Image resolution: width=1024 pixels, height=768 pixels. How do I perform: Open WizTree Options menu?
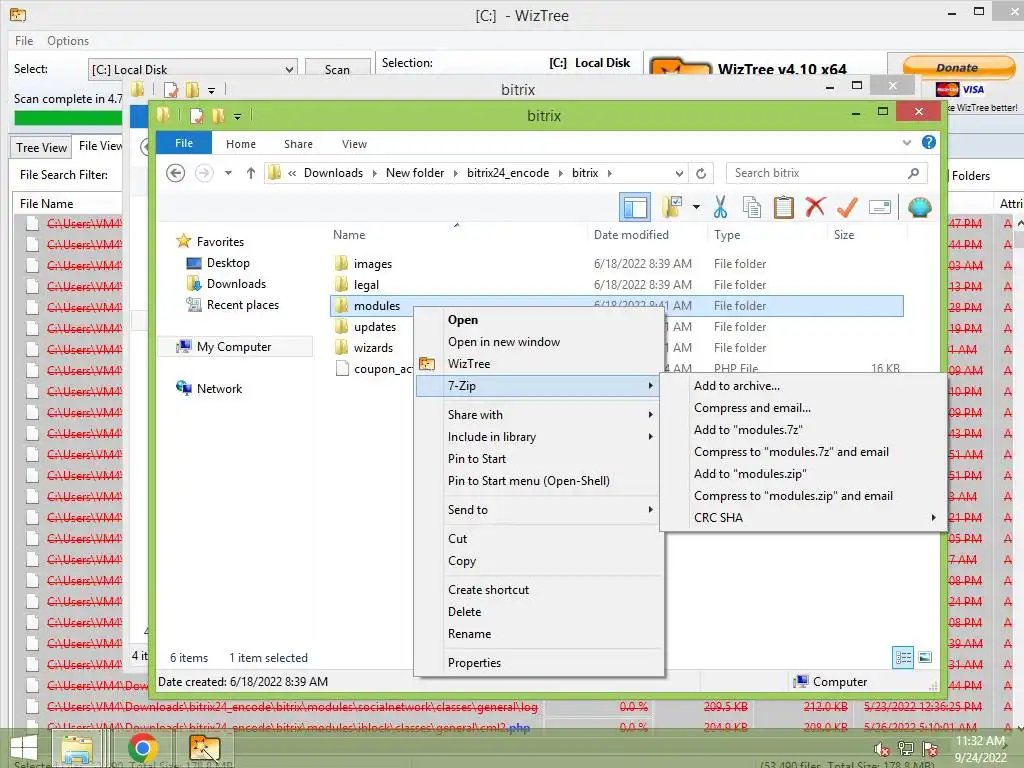68,40
